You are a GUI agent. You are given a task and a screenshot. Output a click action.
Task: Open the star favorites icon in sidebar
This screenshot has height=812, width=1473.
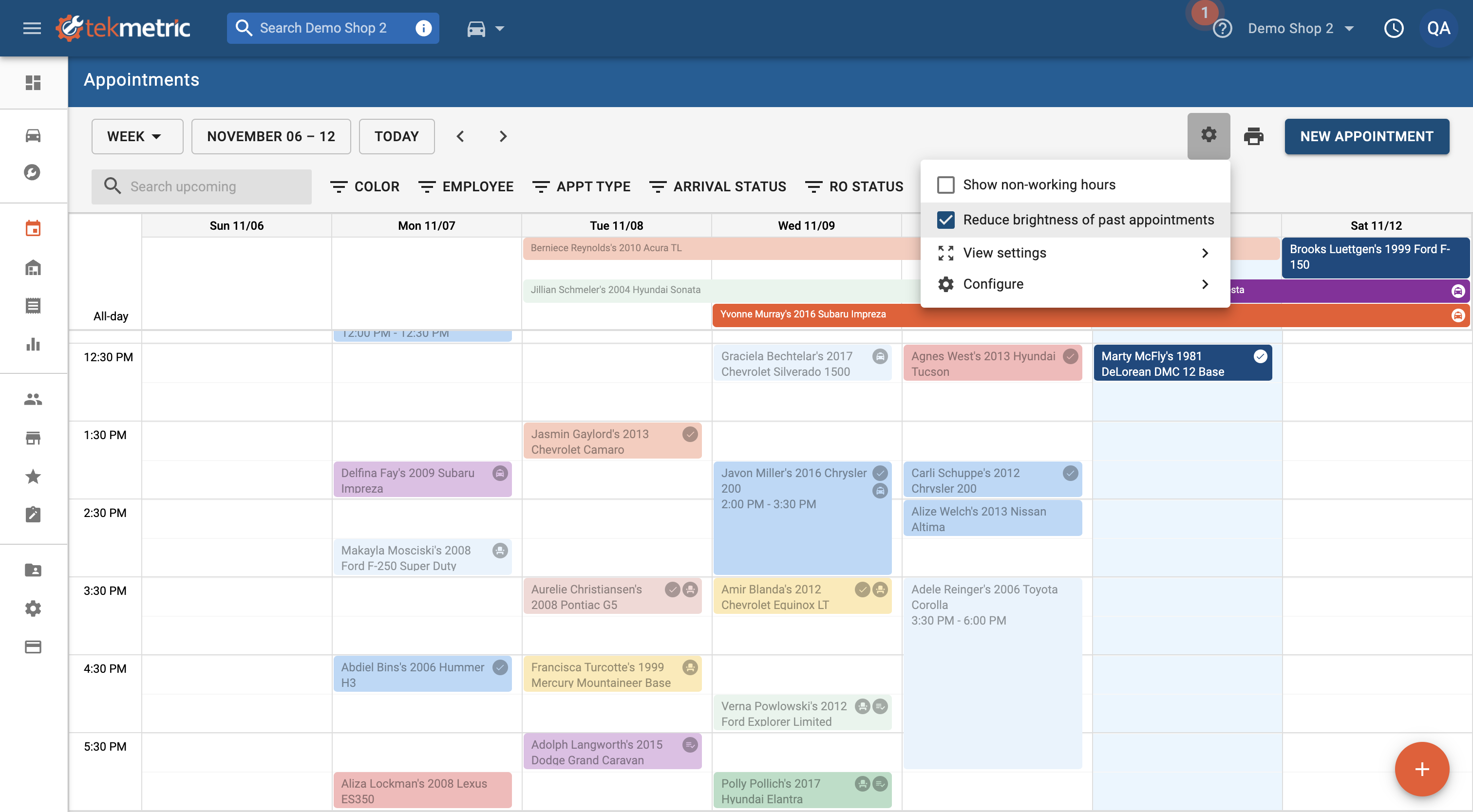pyautogui.click(x=33, y=477)
